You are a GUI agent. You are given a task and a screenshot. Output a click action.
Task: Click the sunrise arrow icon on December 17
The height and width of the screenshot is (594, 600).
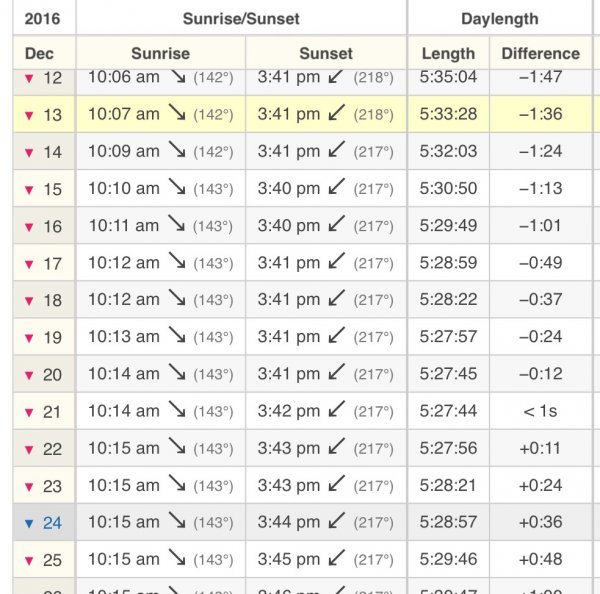tap(177, 262)
